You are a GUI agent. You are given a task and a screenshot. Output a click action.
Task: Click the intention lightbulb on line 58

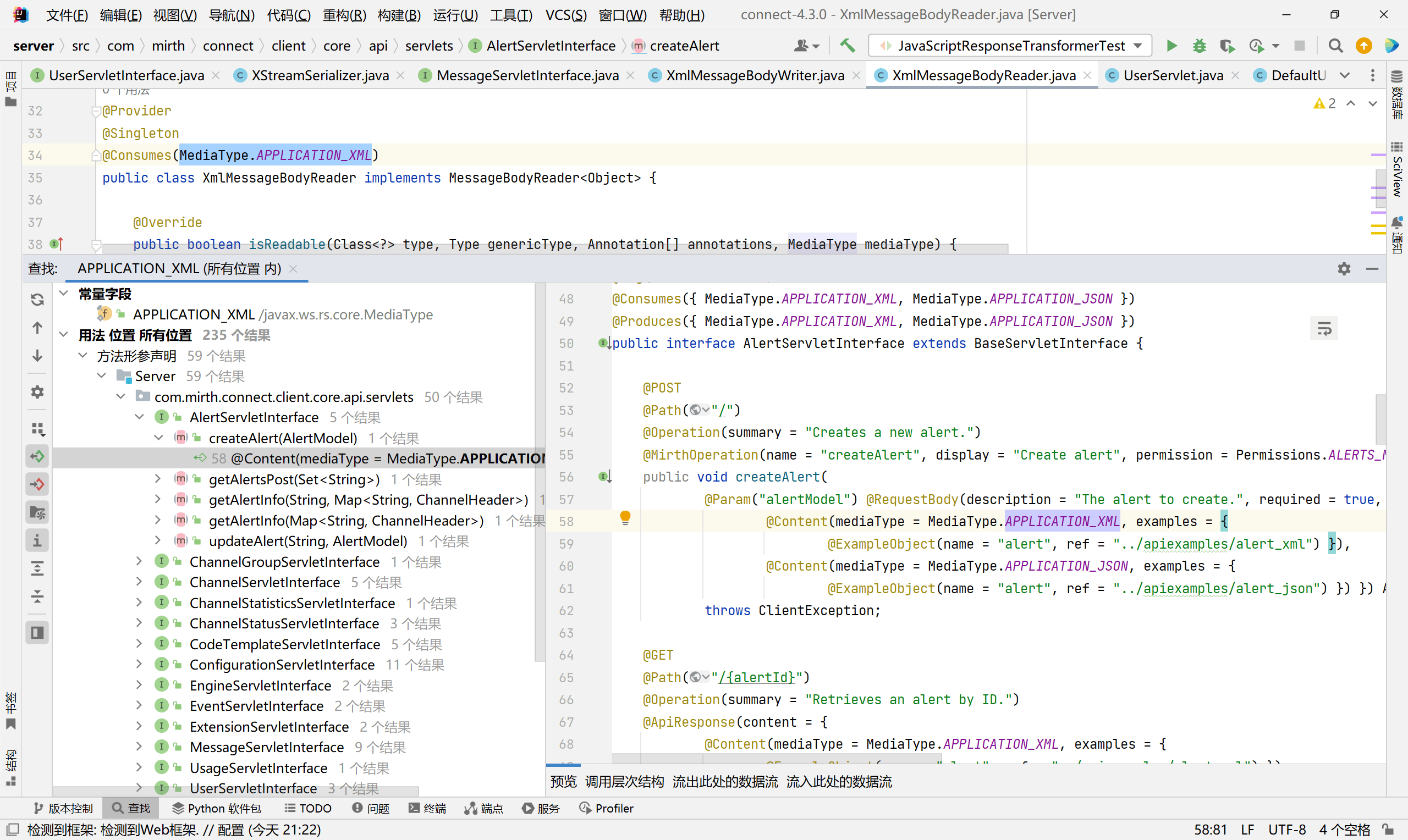pos(625,518)
